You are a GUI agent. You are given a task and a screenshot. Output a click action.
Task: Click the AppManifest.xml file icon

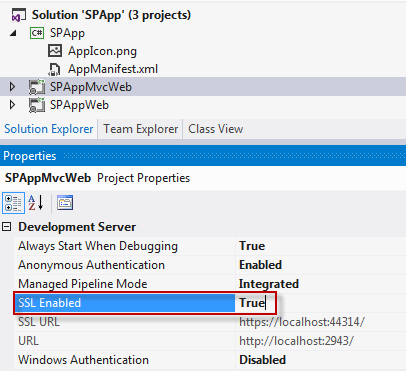(x=54, y=69)
